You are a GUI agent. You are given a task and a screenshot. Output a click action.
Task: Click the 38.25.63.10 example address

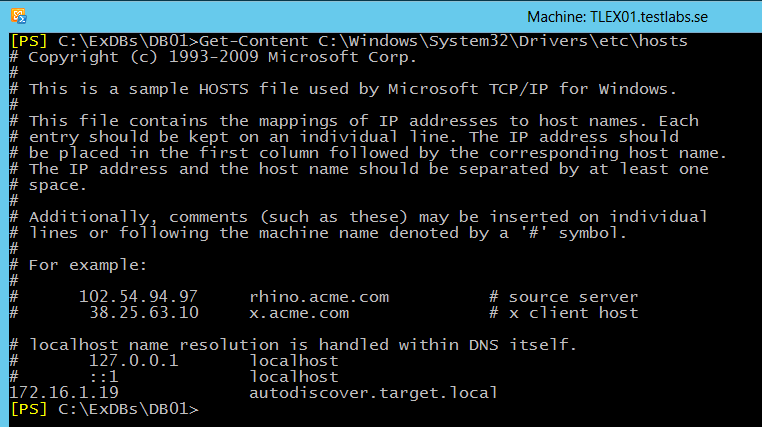tap(144, 312)
